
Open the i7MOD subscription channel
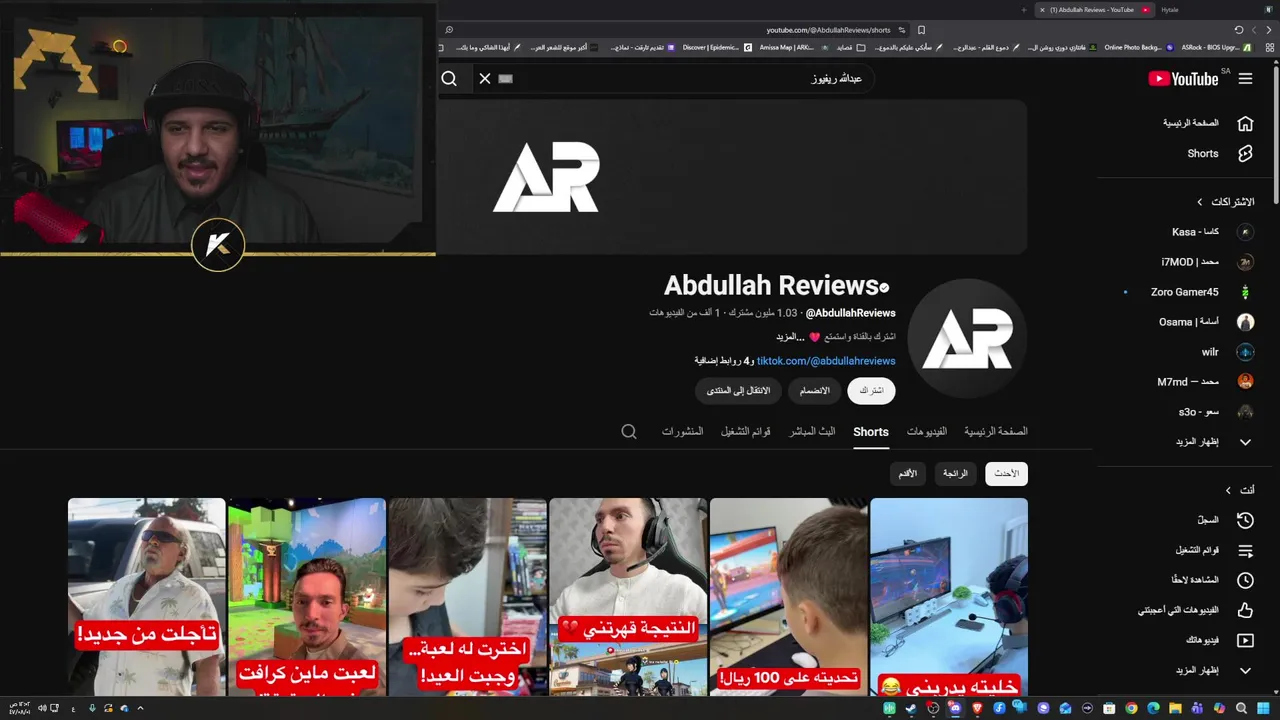(x=1207, y=262)
